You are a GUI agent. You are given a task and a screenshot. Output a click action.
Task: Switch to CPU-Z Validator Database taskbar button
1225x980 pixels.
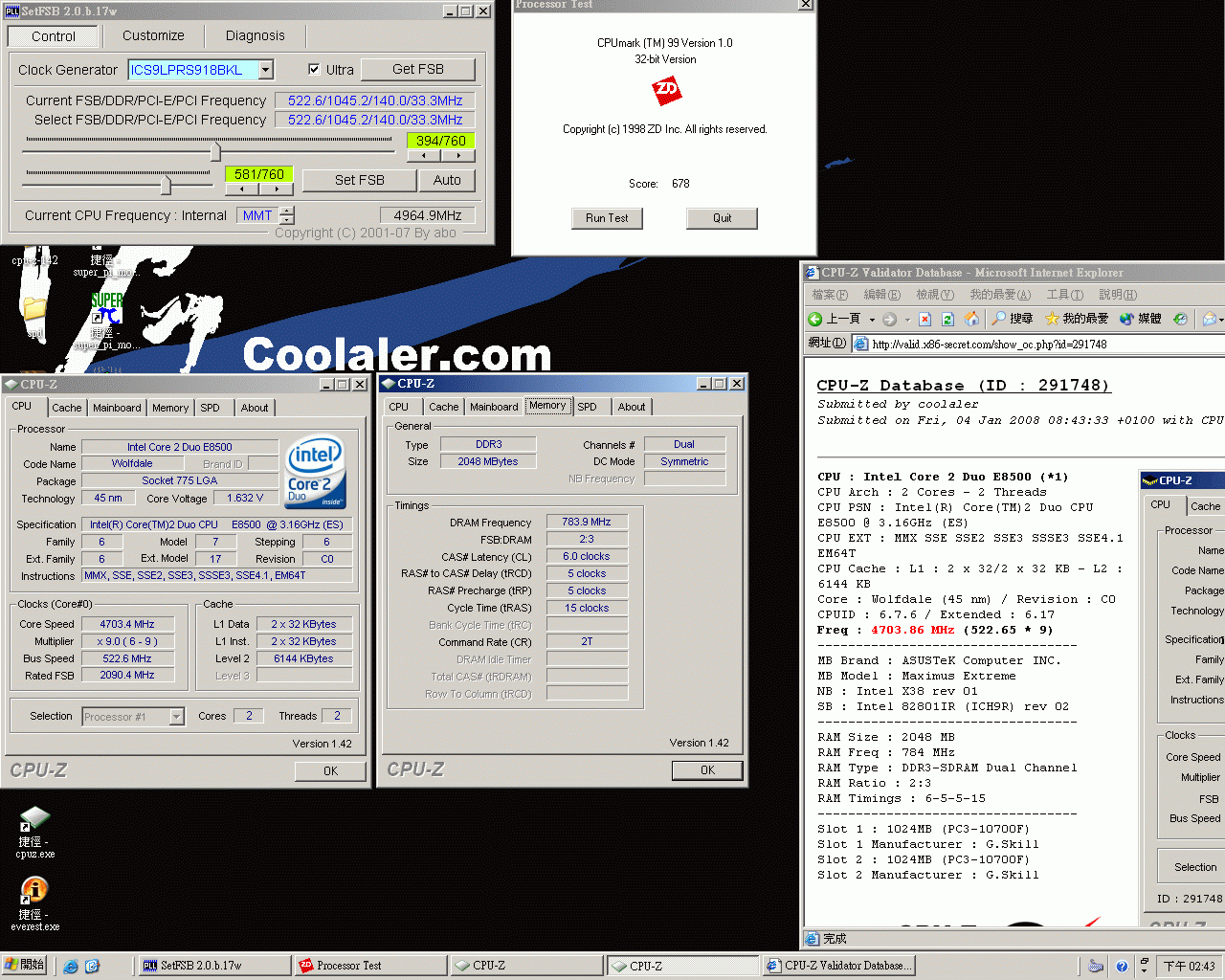tap(839, 966)
